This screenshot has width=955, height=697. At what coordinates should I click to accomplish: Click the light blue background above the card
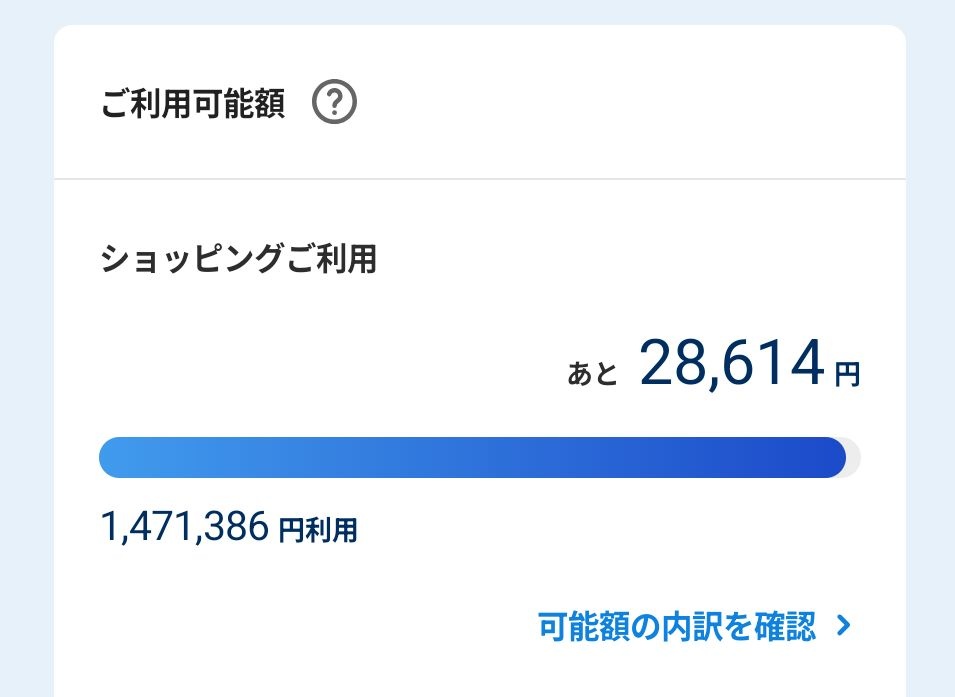click(x=480, y=12)
